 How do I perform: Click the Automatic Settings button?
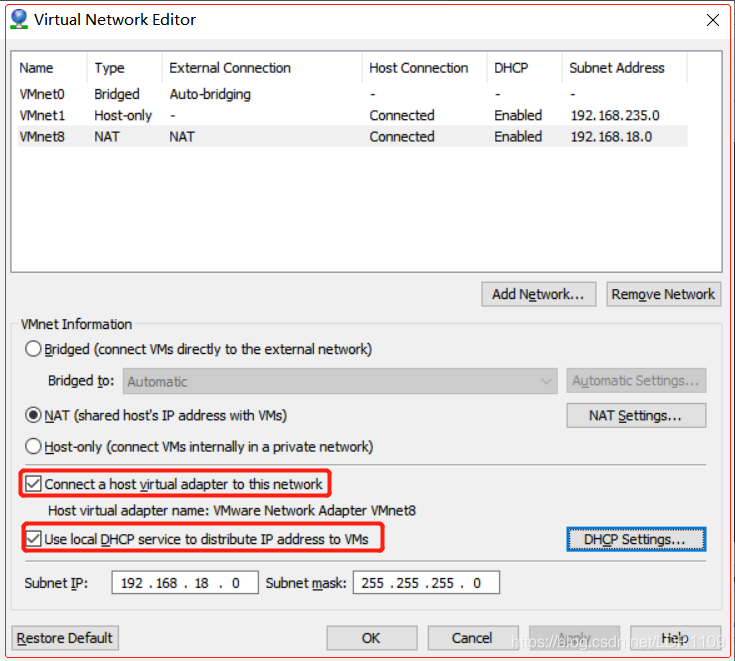[636, 381]
